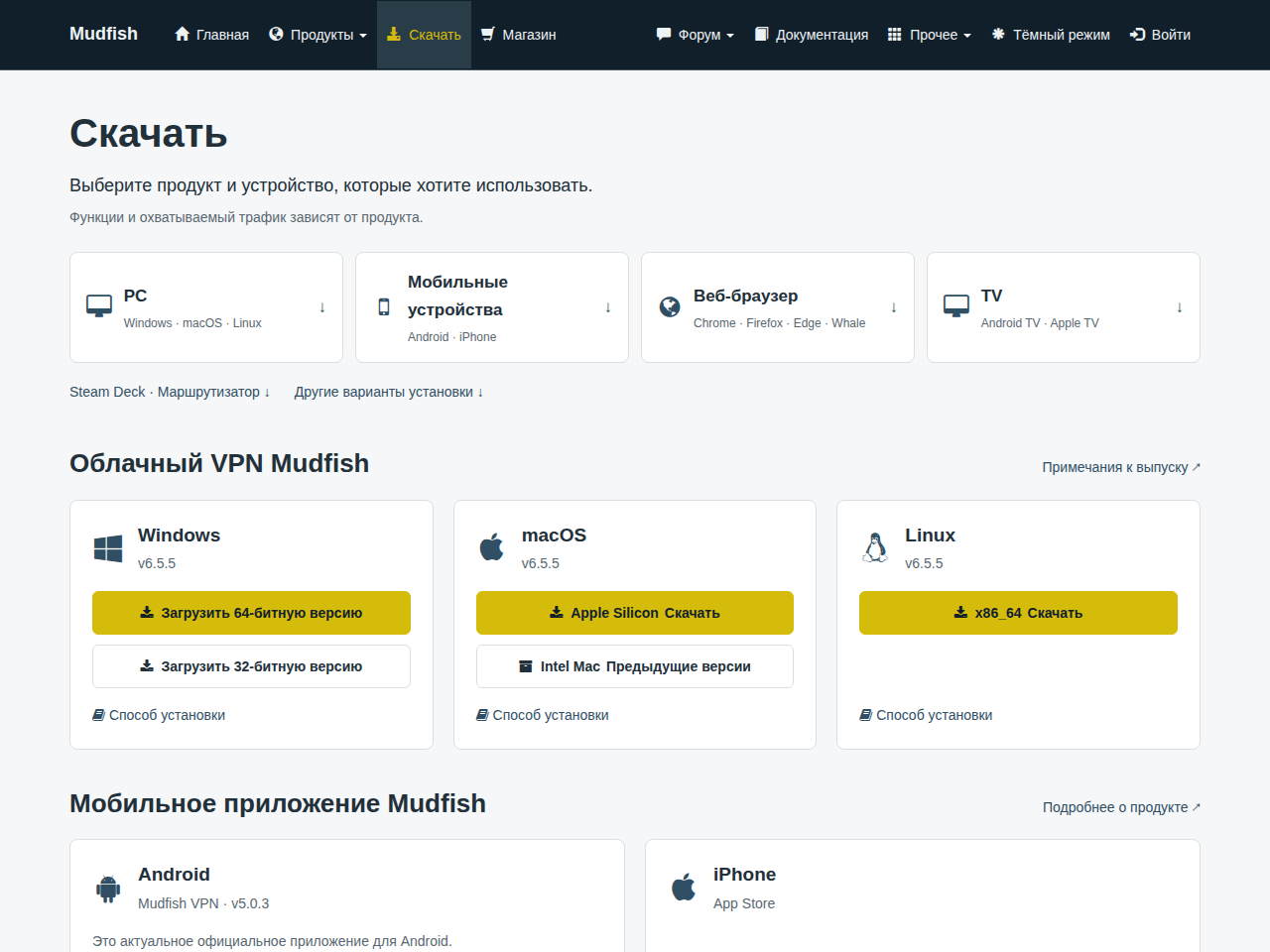The height and width of the screenshot is (952, 1270).
Task: Go to Главная home page
Action: point(211,35)
